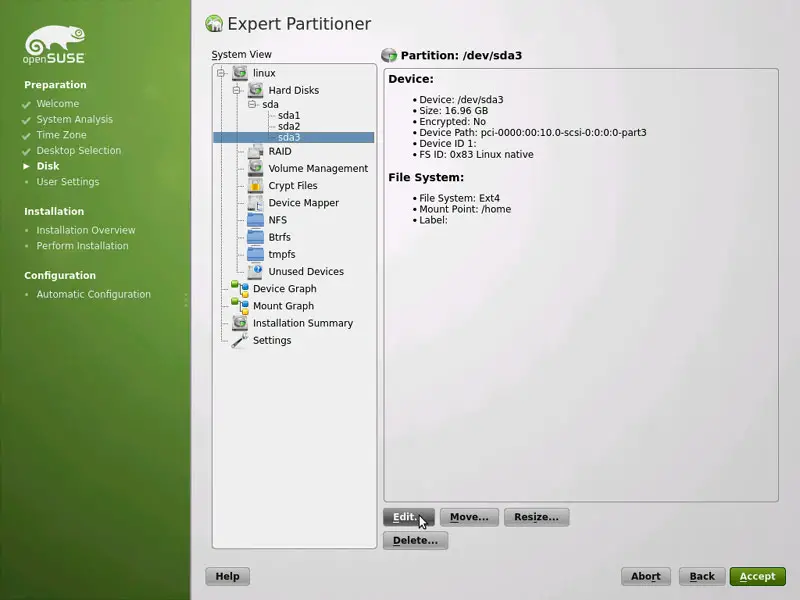The image size is (800, 600).
Task: Click the RAID icon in System View
Action: point(255,151)
